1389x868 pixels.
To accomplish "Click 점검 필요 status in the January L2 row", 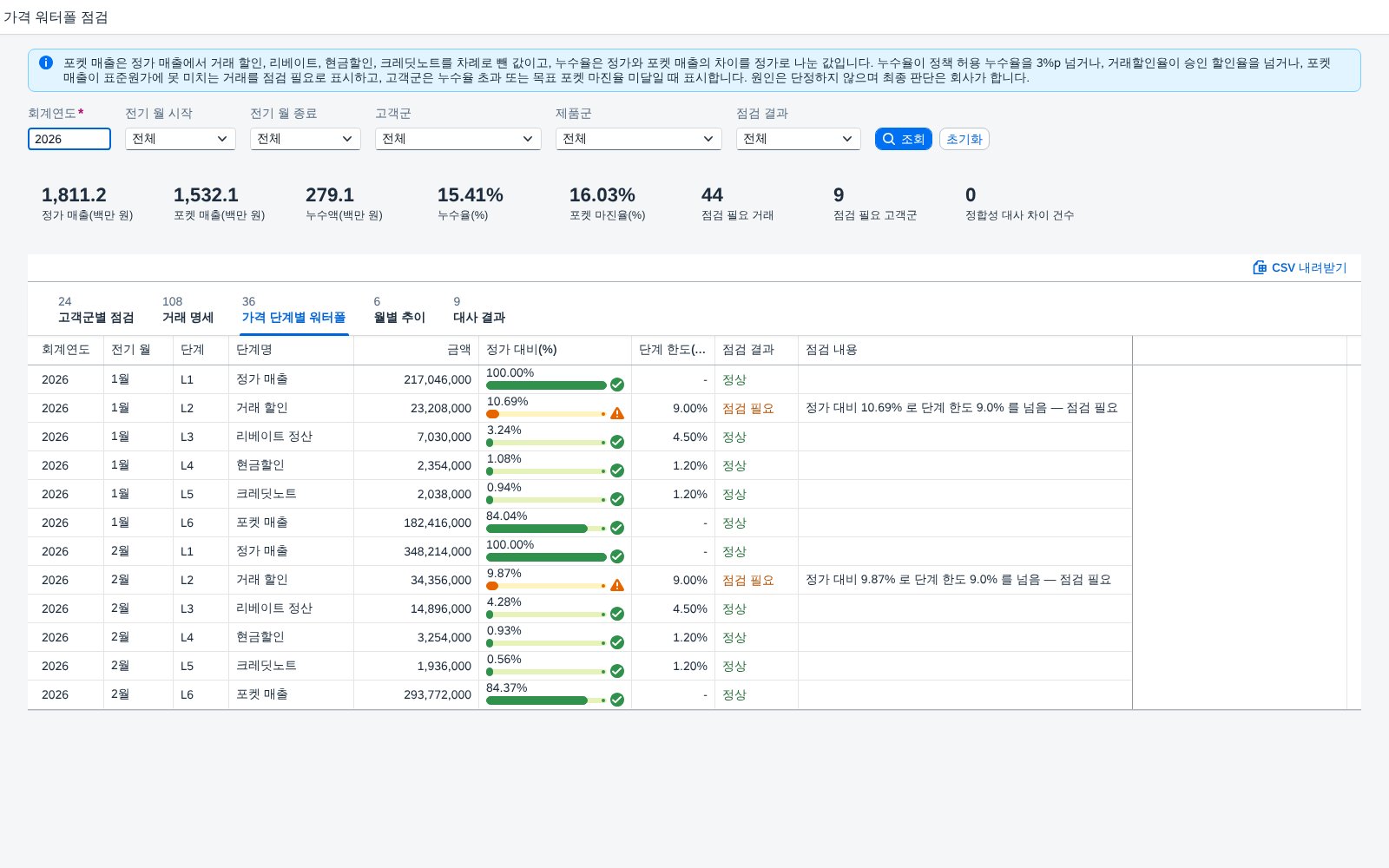I will (x=748, y=409).
